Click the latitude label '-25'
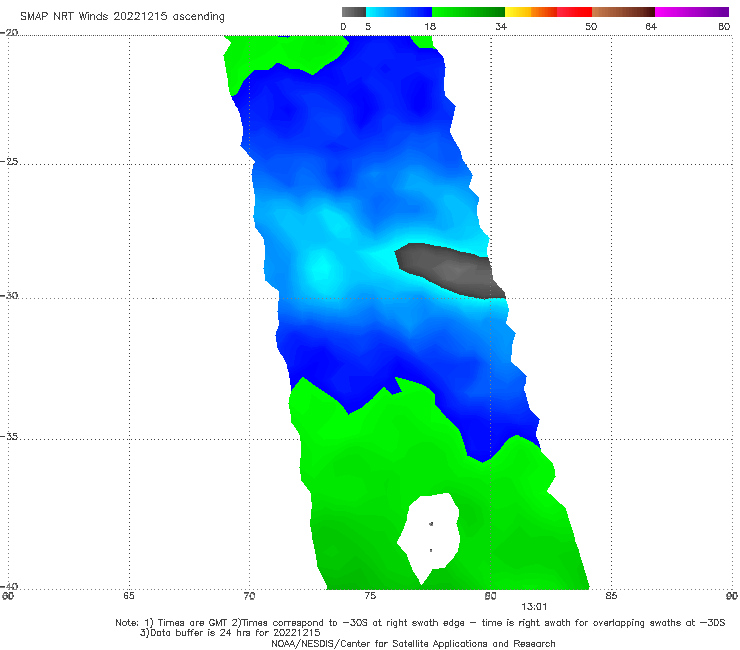This screenshot has height=650, width=740. (x=9, y=162)
